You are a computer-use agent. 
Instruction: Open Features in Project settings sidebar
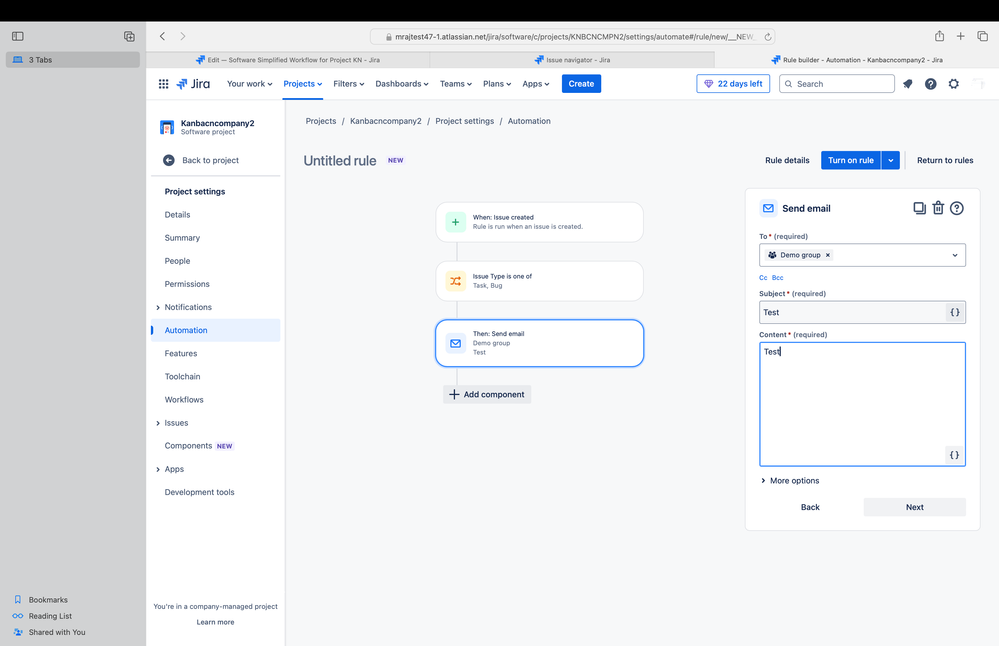point(181,354)
